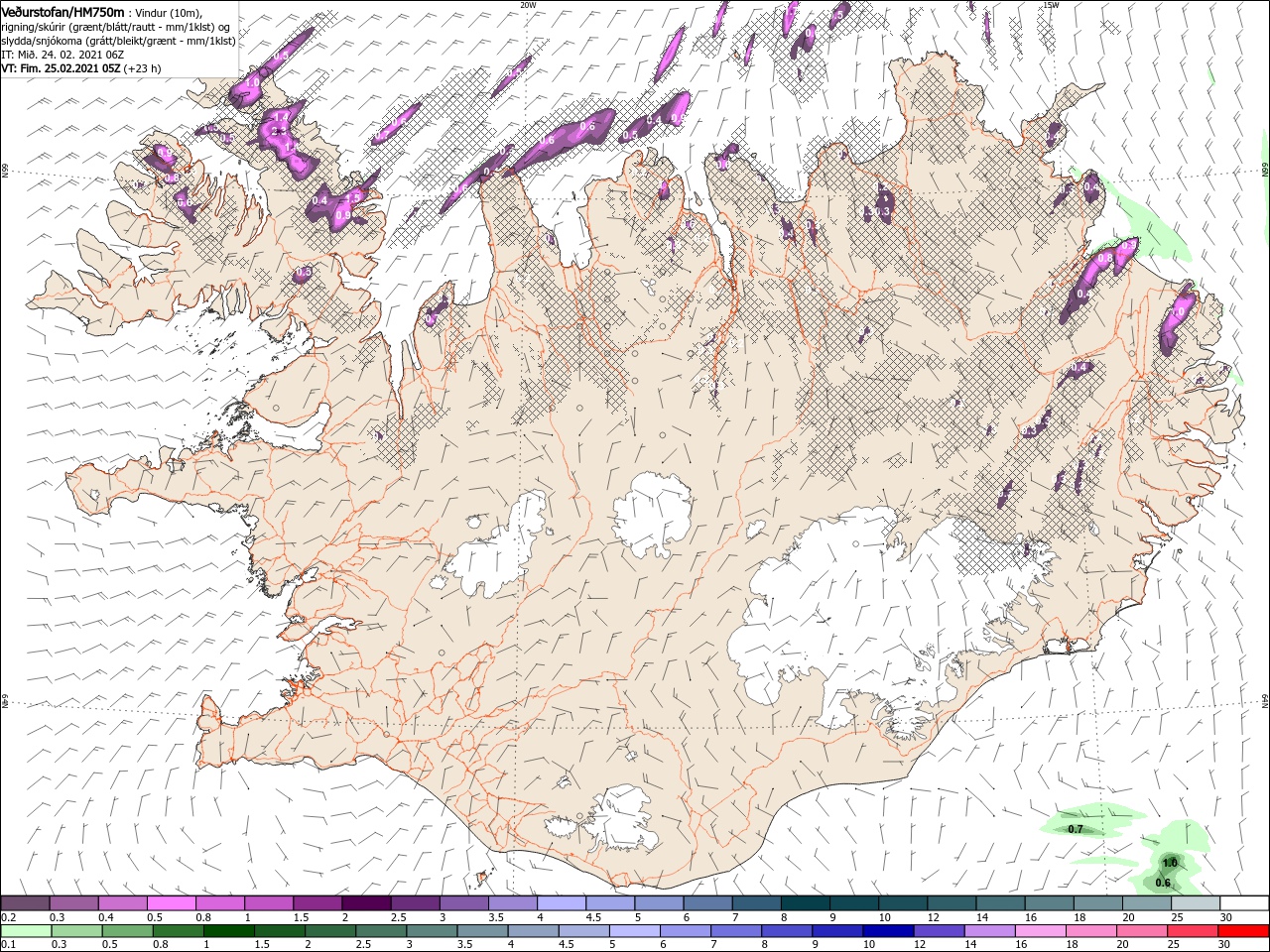Click the Veðurstofan/HM750m map title
The height and width of the screenshot is (952, 1270).
pos(63,11)
